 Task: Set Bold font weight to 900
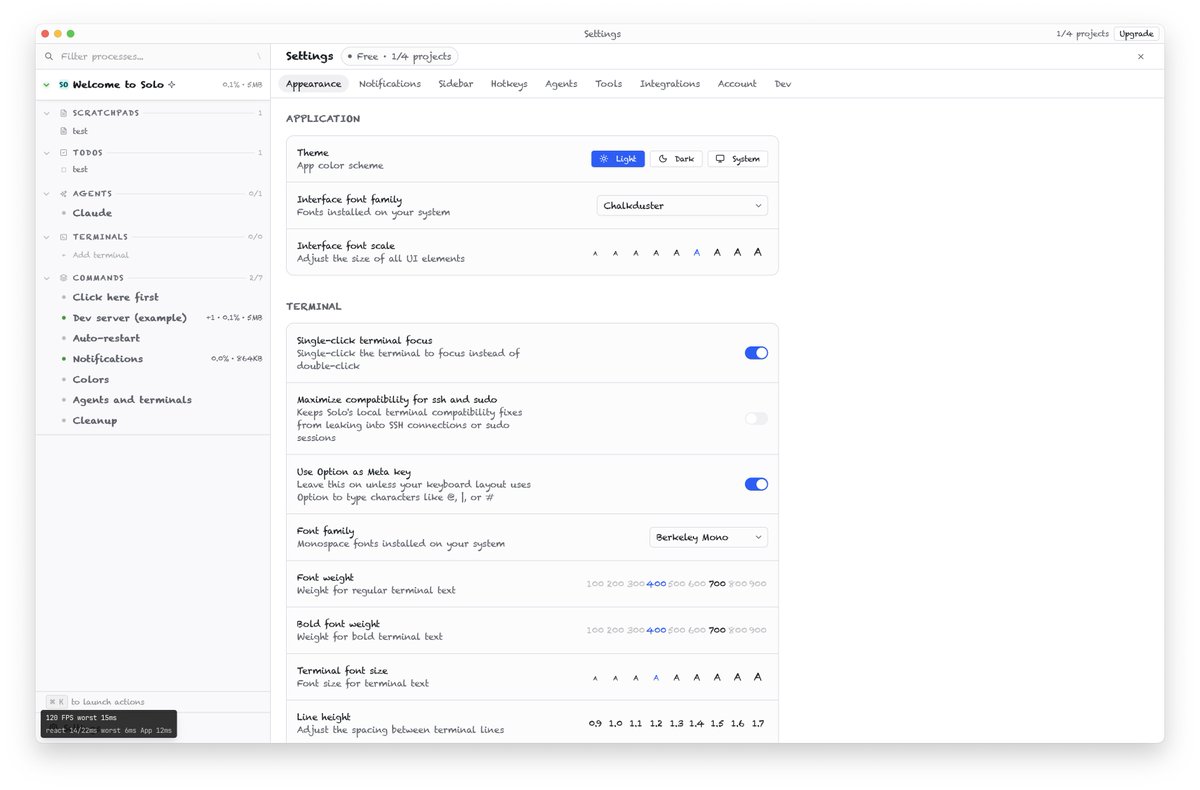coord(758,630)
